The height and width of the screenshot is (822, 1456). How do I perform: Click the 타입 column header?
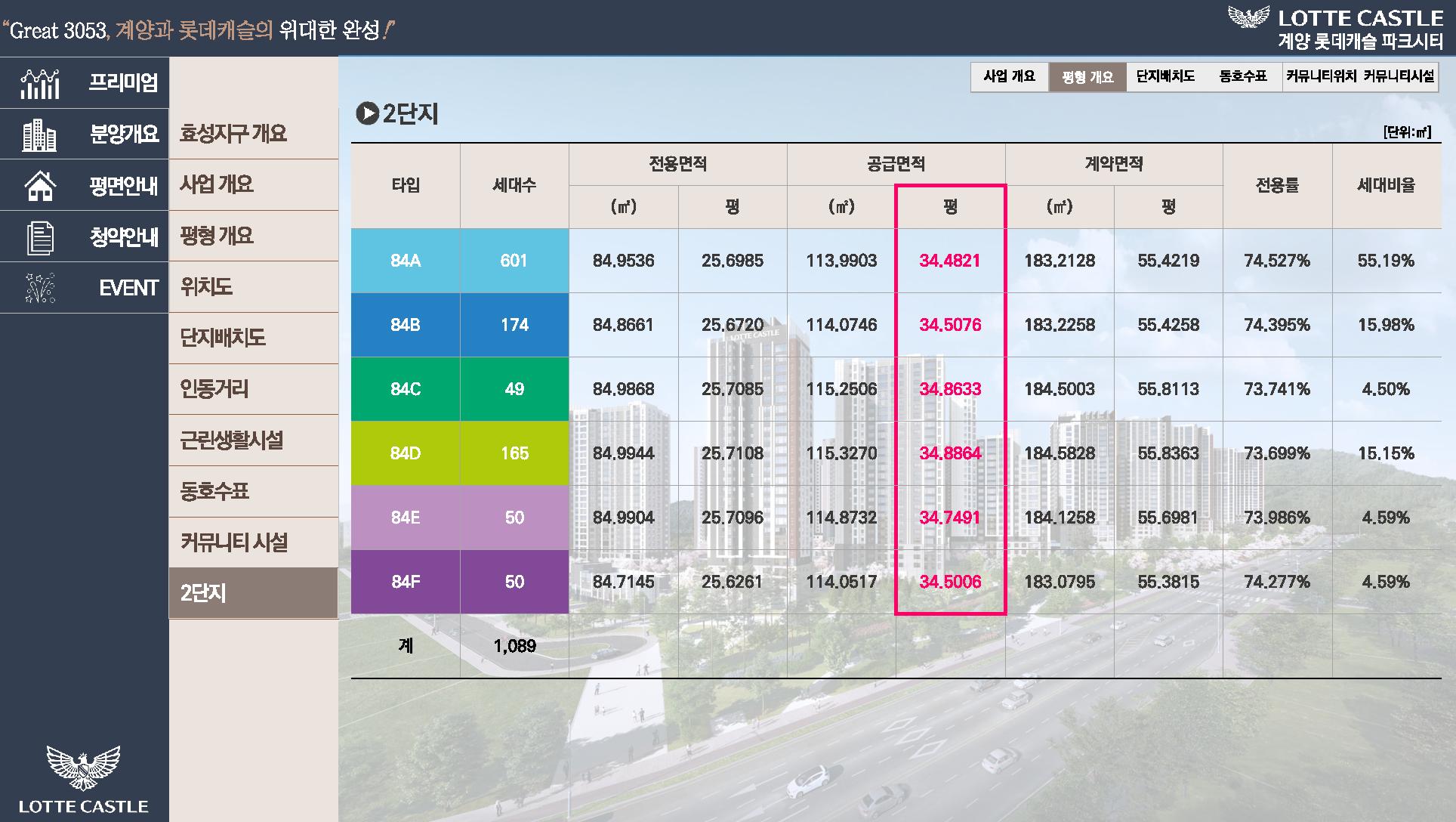click(x=406, y=186)
